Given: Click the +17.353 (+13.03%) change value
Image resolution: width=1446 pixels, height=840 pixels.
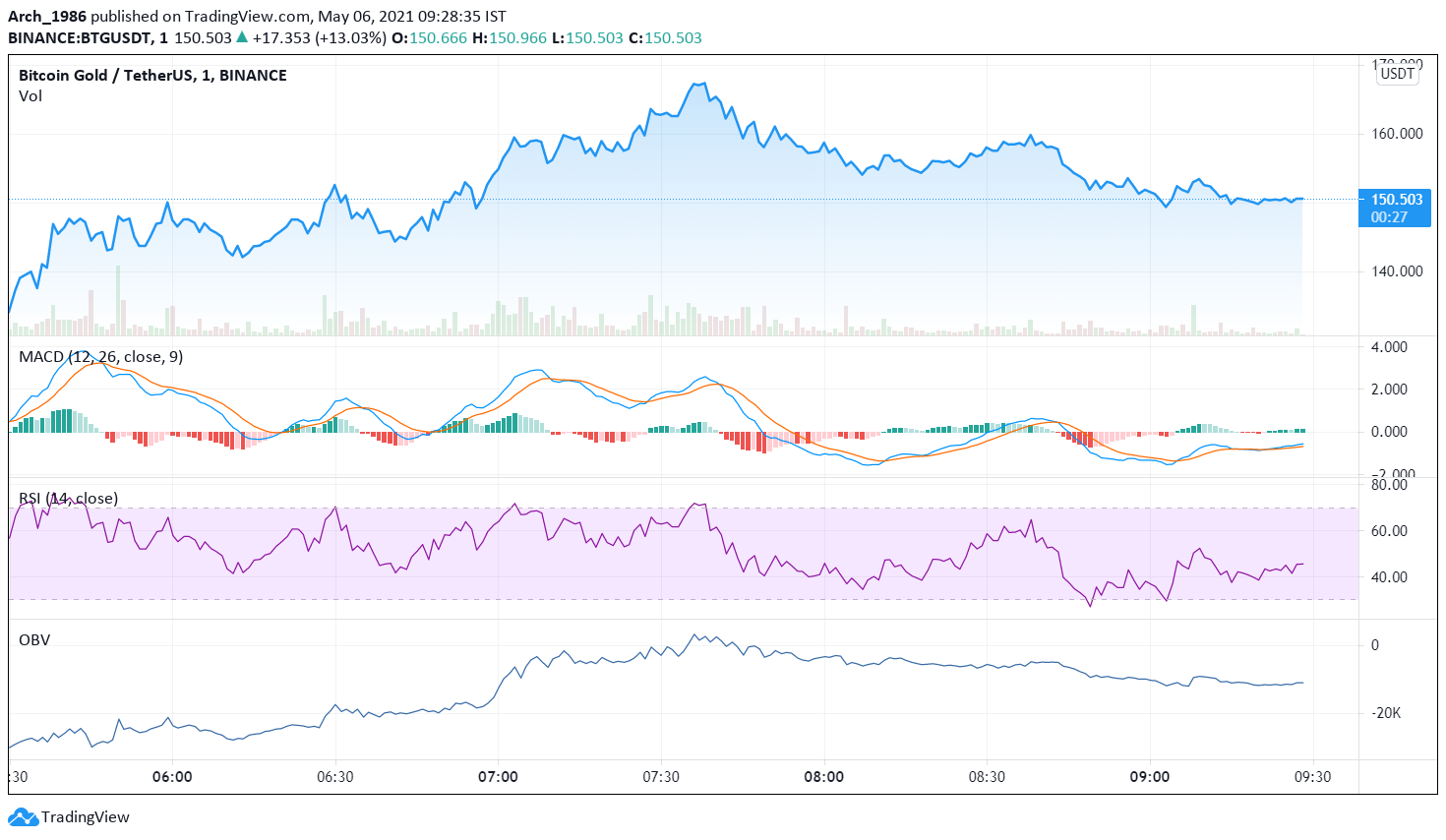Looking at the screenshot, I should [319, 38].
